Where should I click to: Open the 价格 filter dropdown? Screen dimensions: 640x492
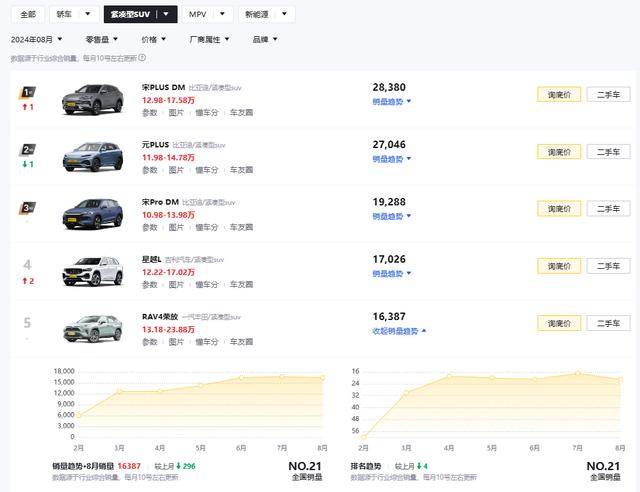(x=153, y=40)
